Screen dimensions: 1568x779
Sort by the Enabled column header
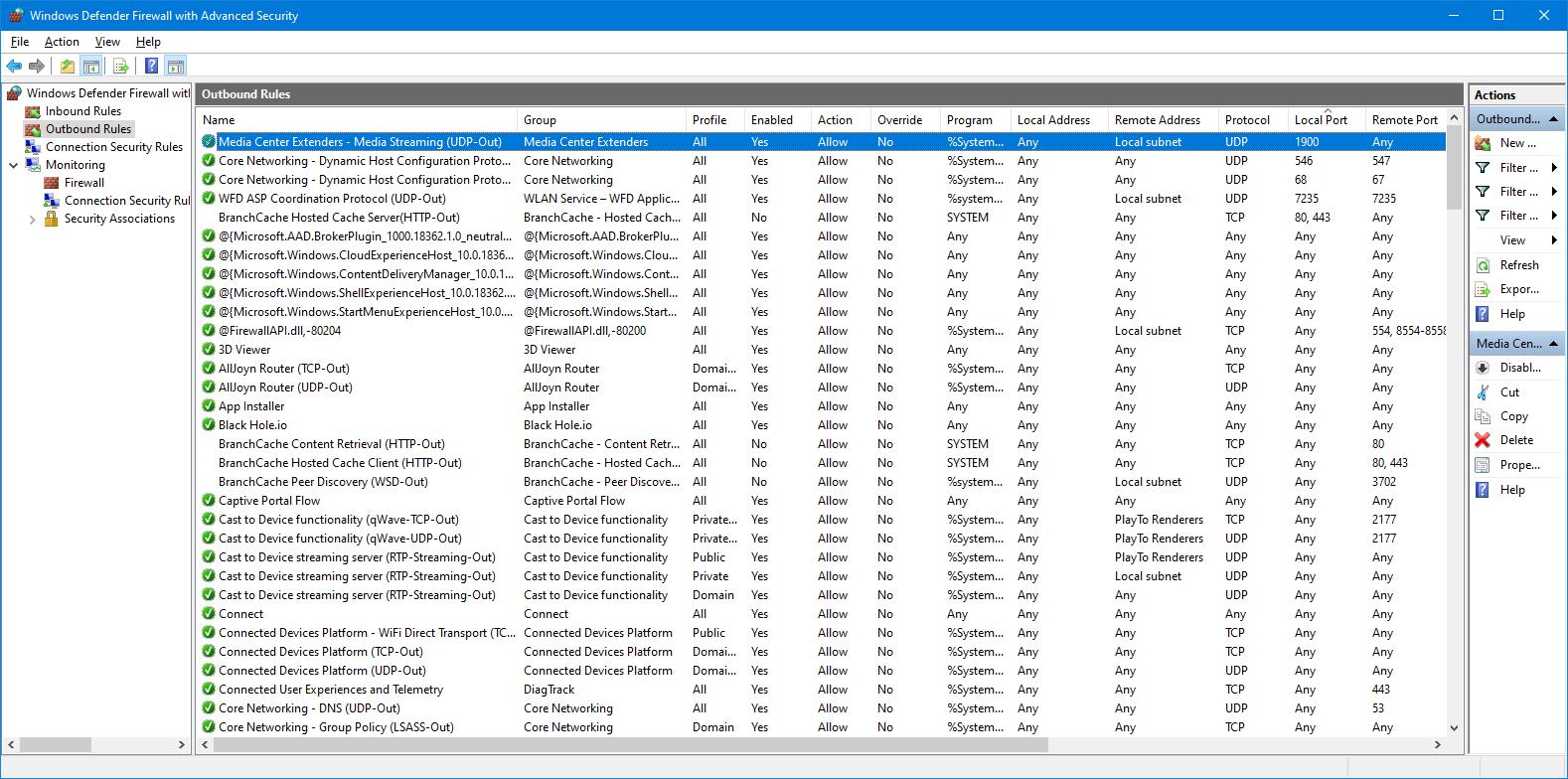pyautogui.click(x=777, y=120)
